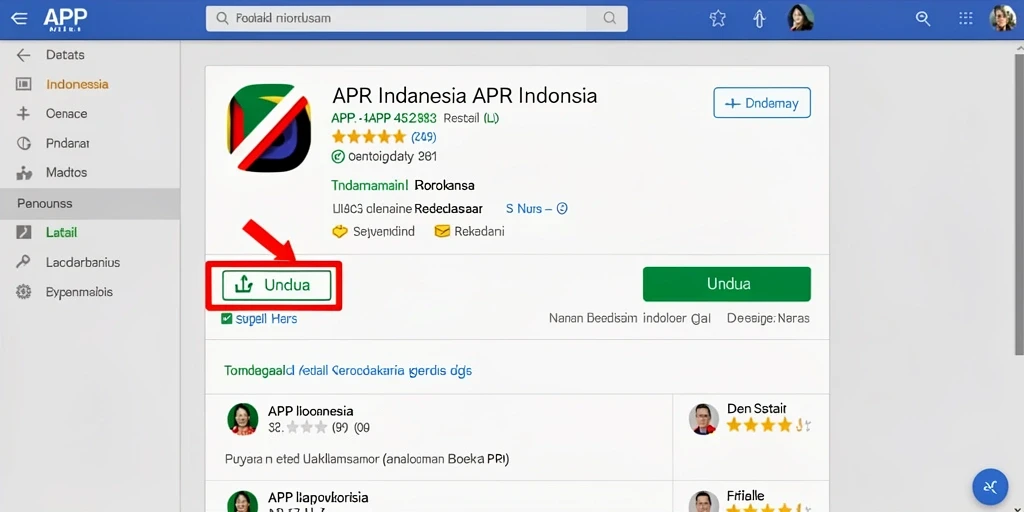Open Pndarat sidebar item
Viewport: 1024px width, 512px height.
tap(67, 143)
